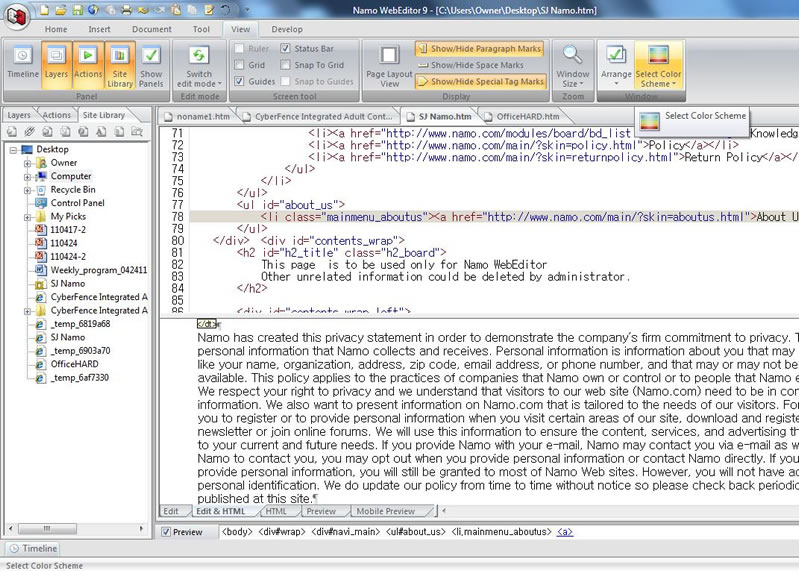Expand the Recycle Bin node
This screenshot has width=799, height=571.
(x=28, y=190)
